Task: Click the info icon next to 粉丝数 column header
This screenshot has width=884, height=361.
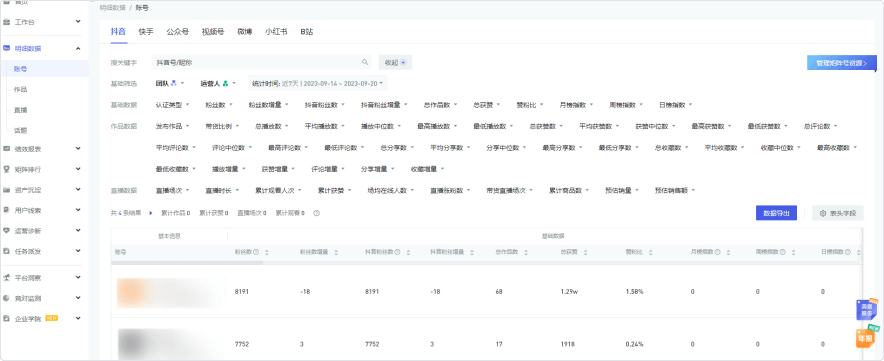Action: tap(256, 252)
